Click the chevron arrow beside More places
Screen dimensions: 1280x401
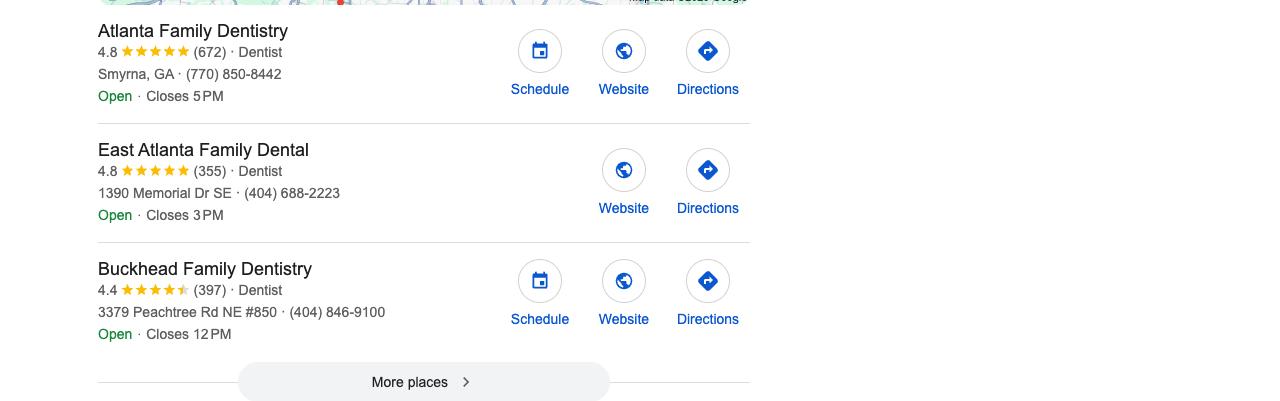pyautogui.click(x=466, y=382)
